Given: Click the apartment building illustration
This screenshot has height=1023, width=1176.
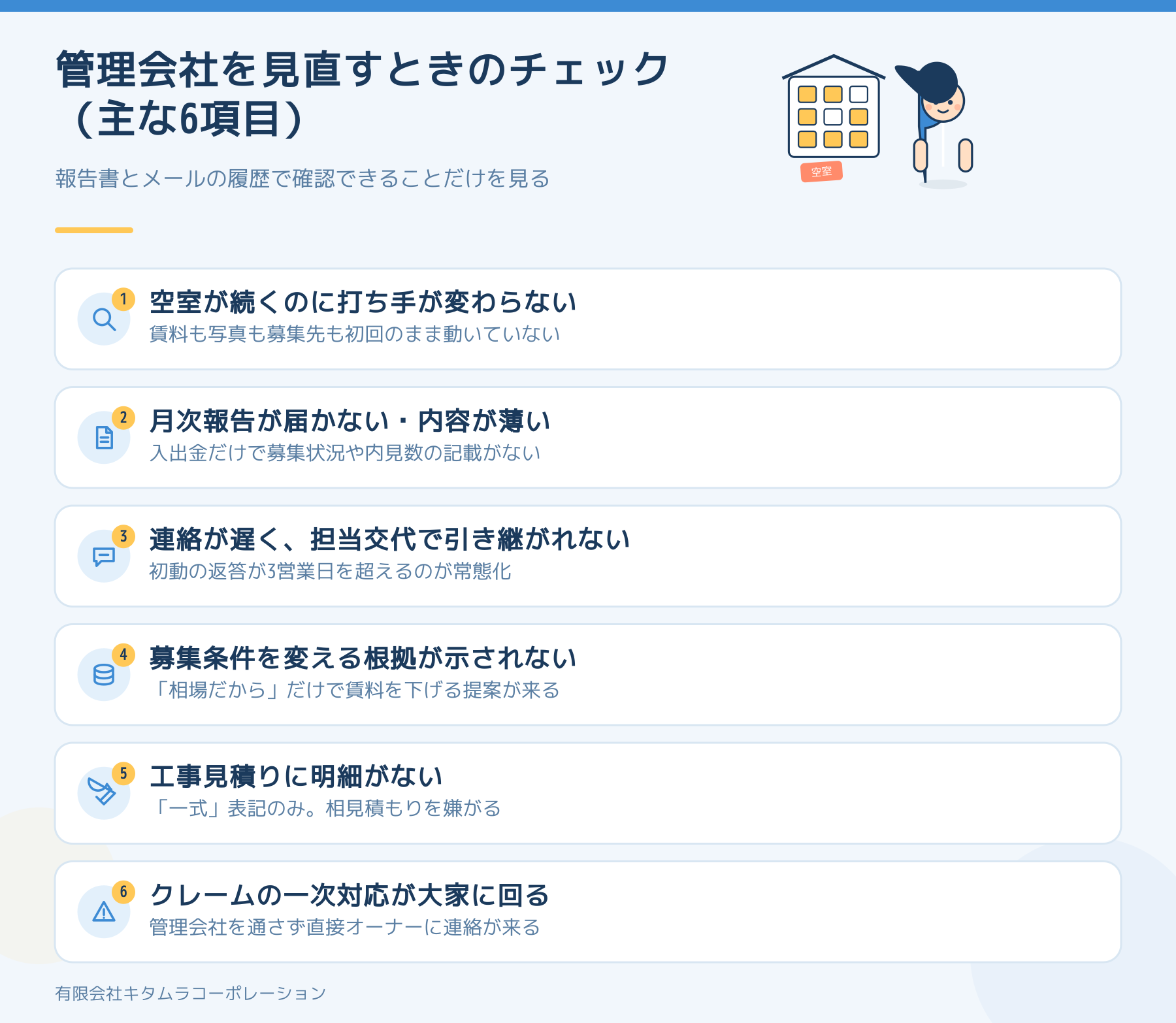Looking at the screenshot, I should [x=834, y=106].
